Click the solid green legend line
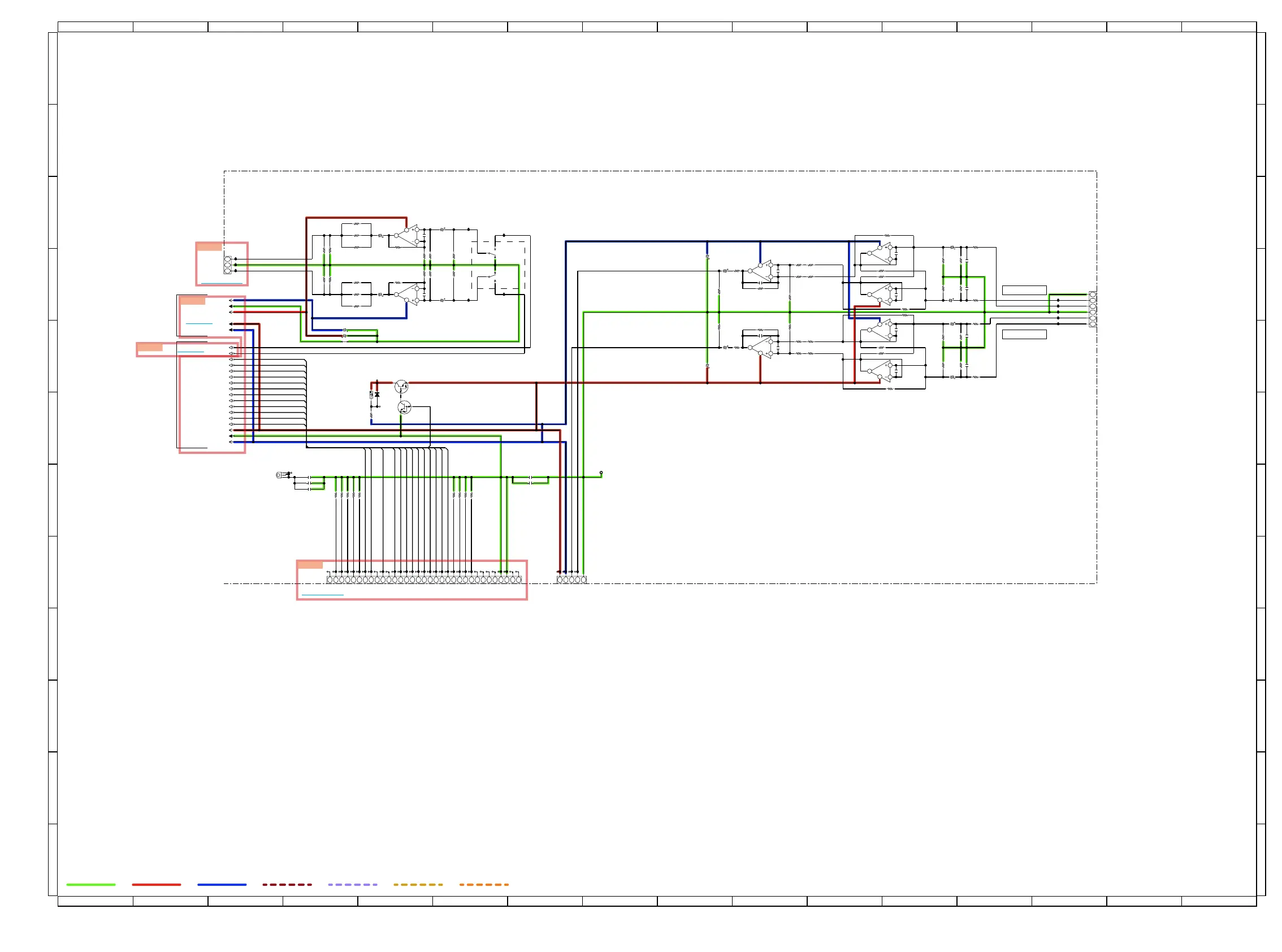Viewport: 1282px width, 952px height. point(91,885)
